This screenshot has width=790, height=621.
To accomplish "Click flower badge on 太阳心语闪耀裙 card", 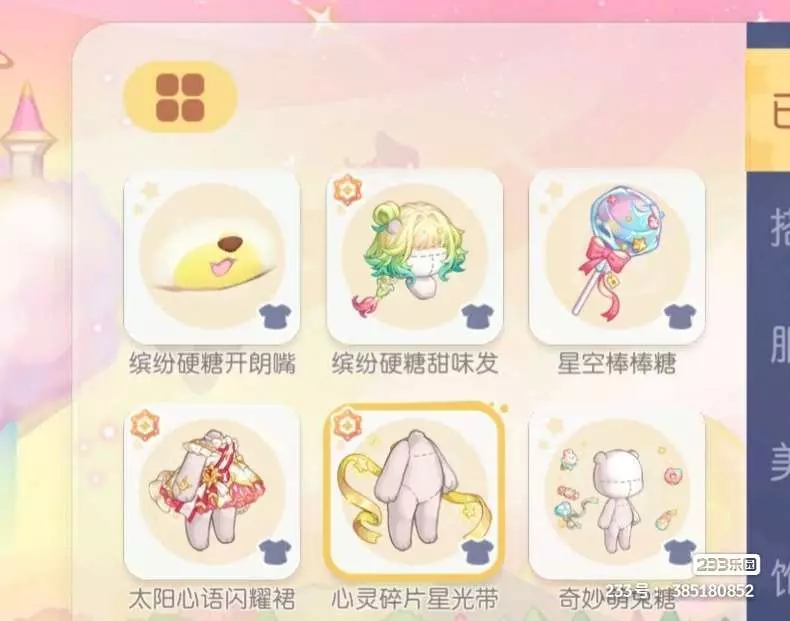I will (x=145, y=426).
